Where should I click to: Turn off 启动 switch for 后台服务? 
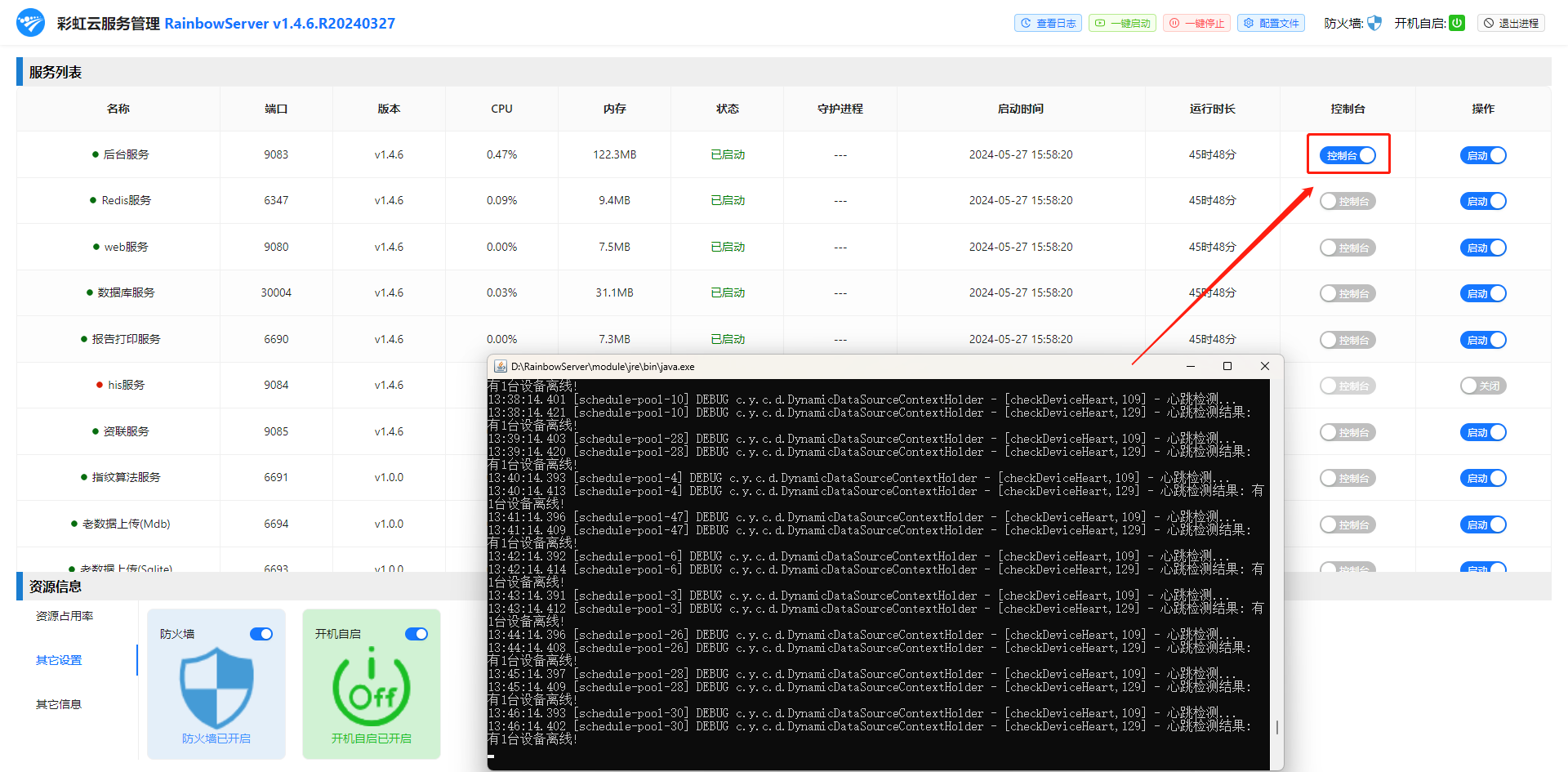1483,155
